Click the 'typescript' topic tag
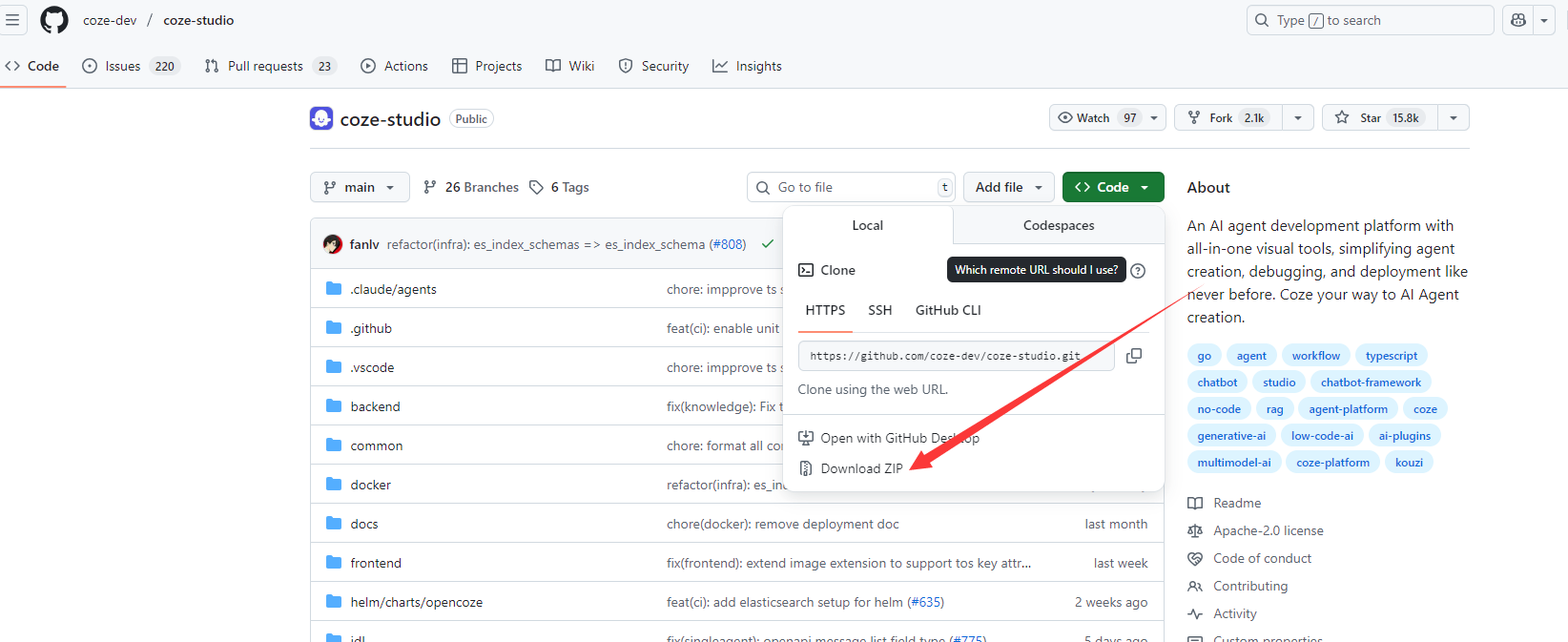 [x=1391, y=356]
